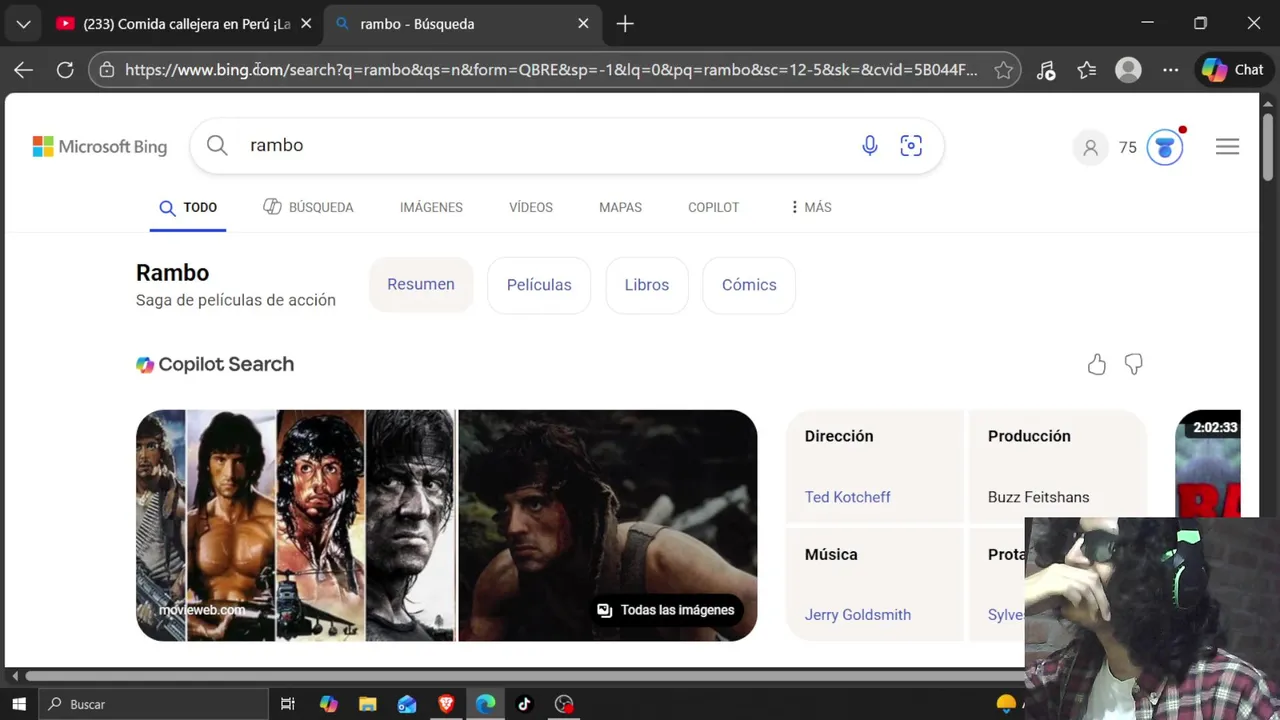The image size is (1280, 720).
Task: Select the TODO search tab
Action: [x=188, y=207]
